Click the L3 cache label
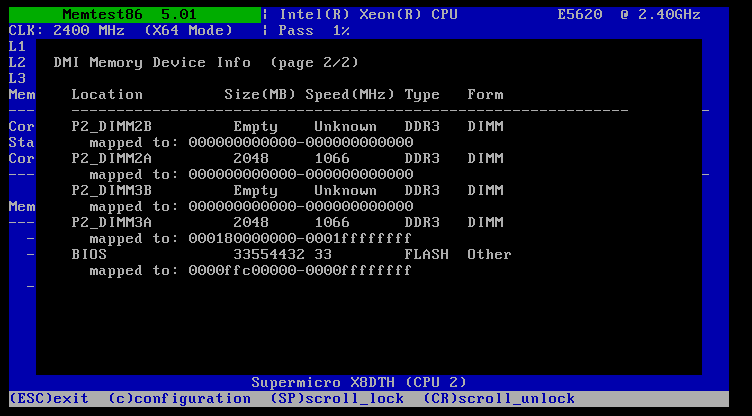 (x=17, y=78)
